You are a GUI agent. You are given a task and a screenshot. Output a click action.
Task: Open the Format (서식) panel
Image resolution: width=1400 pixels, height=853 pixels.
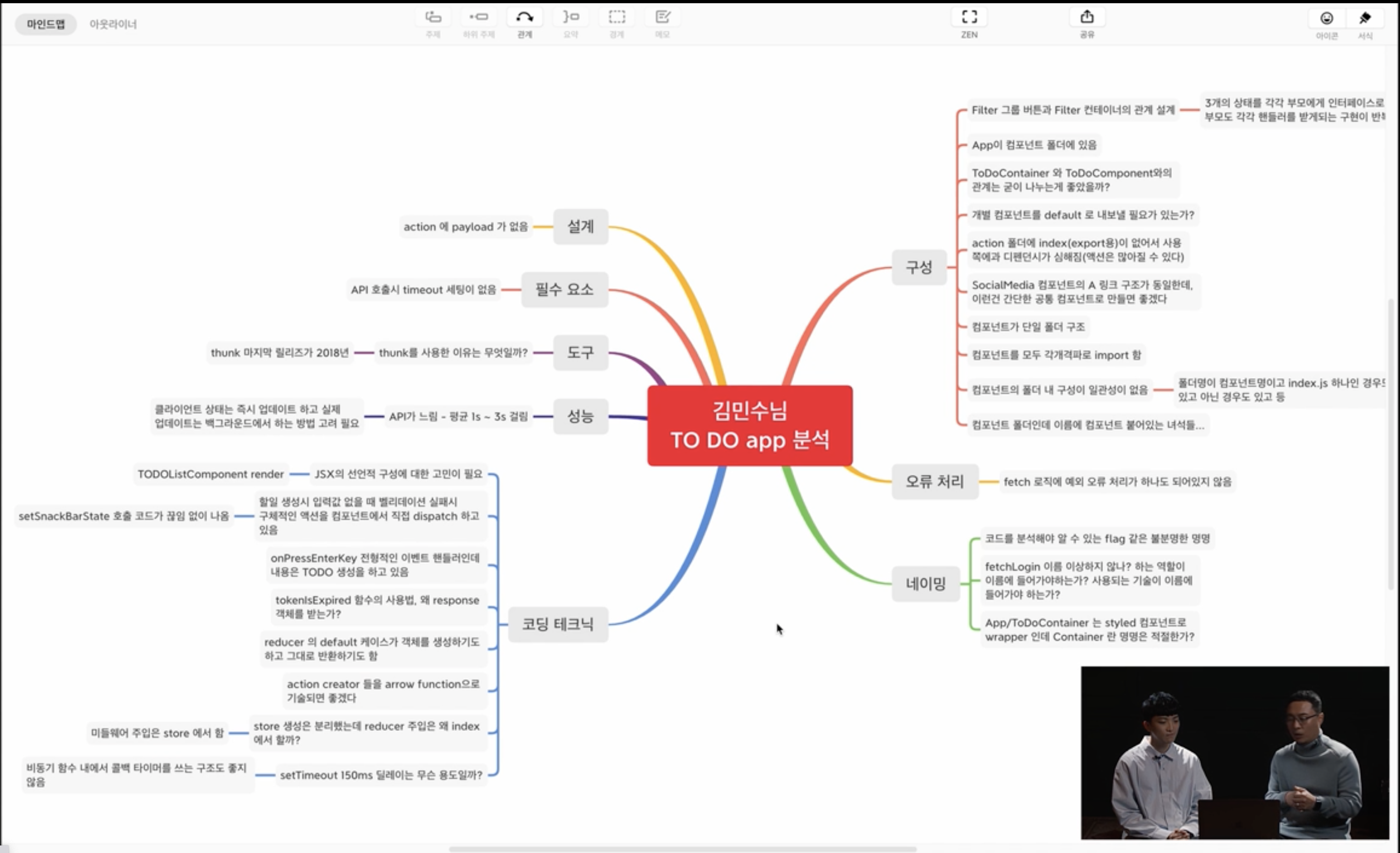click(x=1365, y=19)
